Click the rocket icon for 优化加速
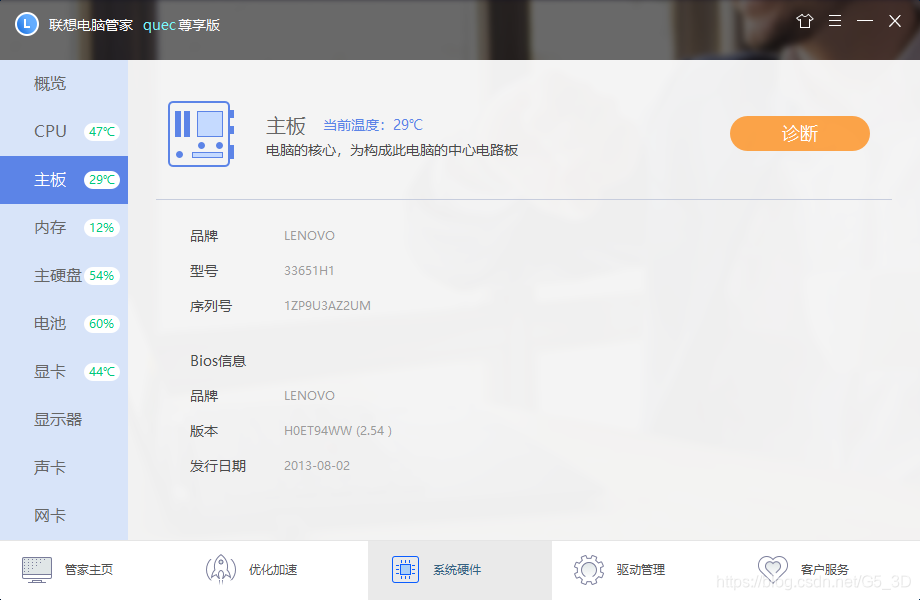The height and width of the screenshot is (600, 920). click(221, 569)
